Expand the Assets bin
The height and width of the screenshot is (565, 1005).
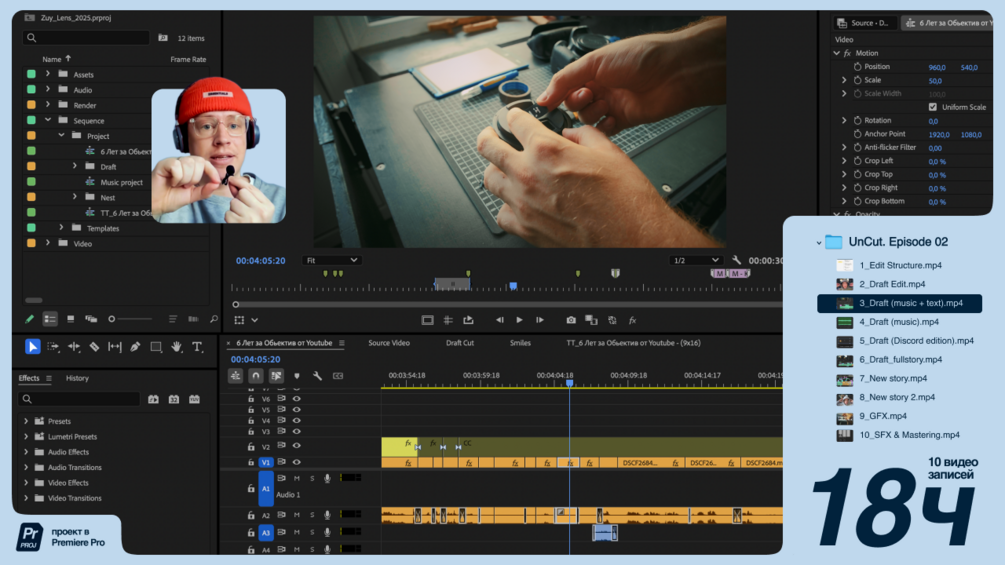(x=47, y=74)
